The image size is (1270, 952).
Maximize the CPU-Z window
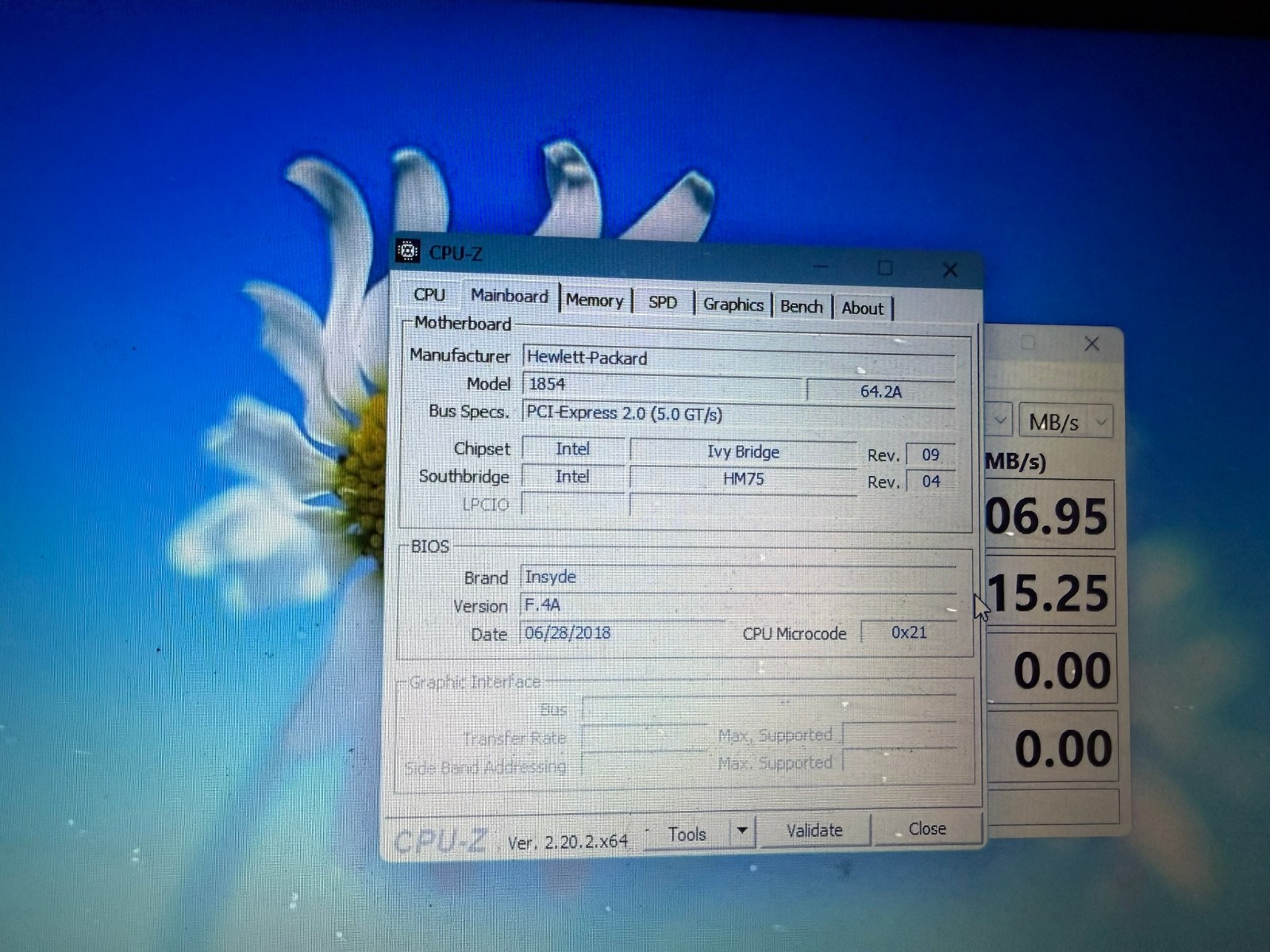(x=885, y=268)
